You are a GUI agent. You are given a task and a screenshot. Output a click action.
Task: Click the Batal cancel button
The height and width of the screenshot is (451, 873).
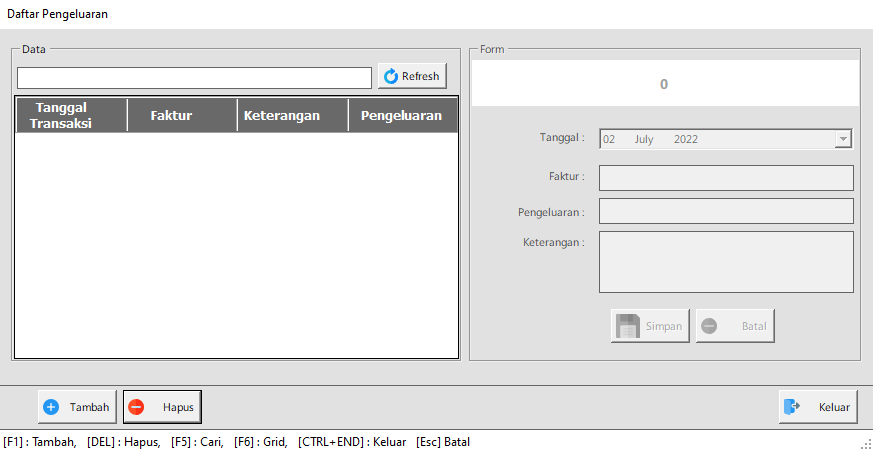click(x=735, y=326)
